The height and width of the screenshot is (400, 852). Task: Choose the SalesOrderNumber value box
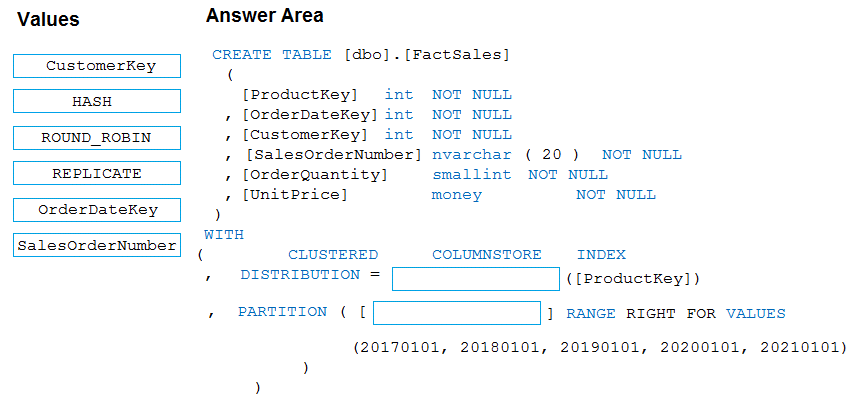click(97, 245)
